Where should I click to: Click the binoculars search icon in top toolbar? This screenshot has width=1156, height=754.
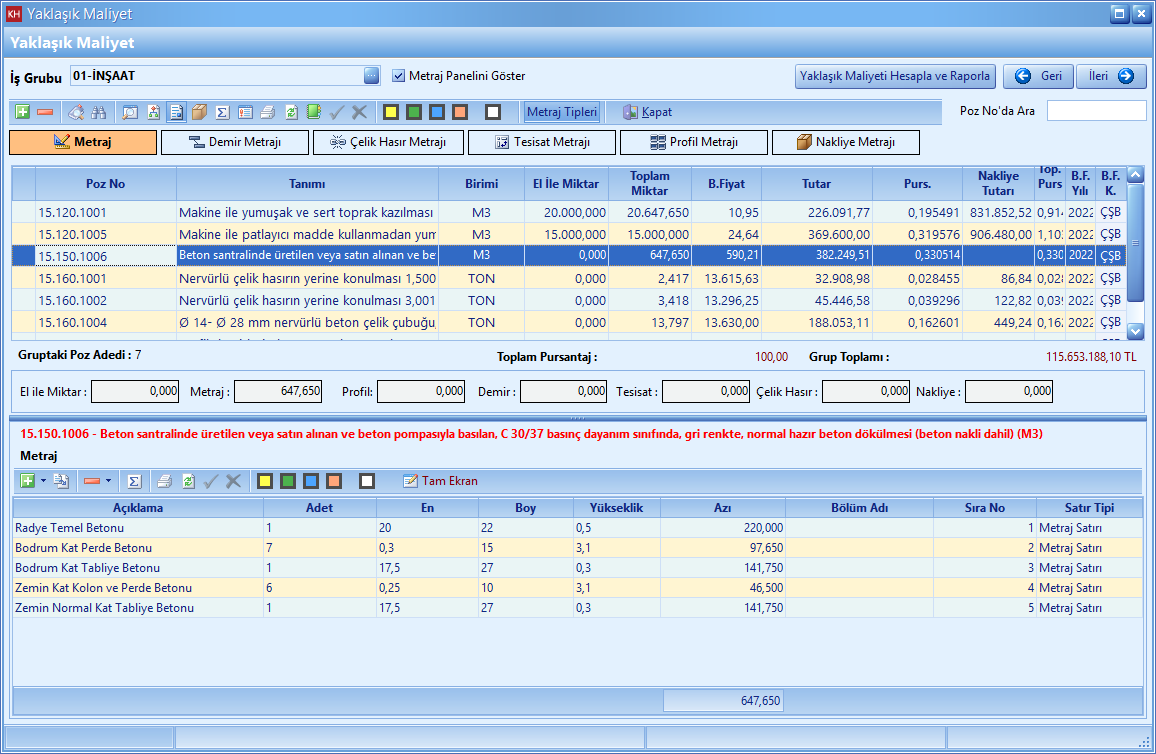(98, 112)
